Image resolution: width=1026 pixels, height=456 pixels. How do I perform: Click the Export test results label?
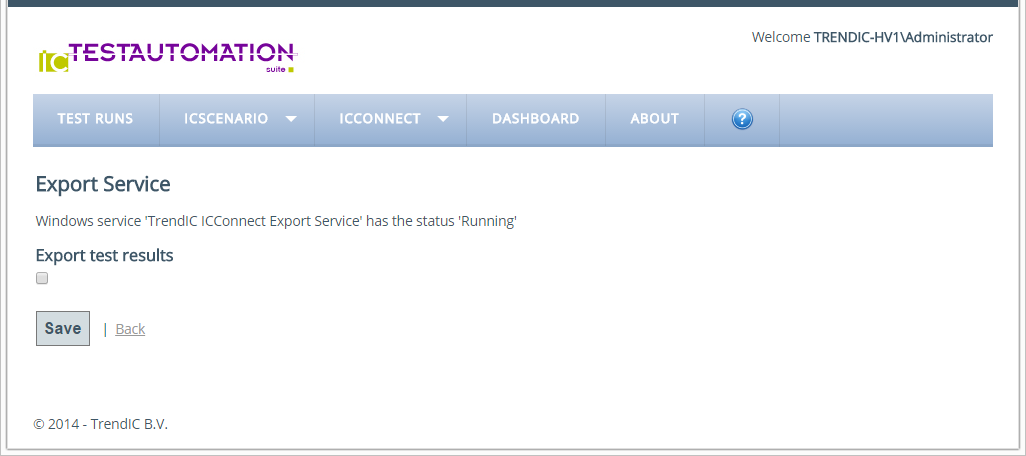tap(104, 255)
